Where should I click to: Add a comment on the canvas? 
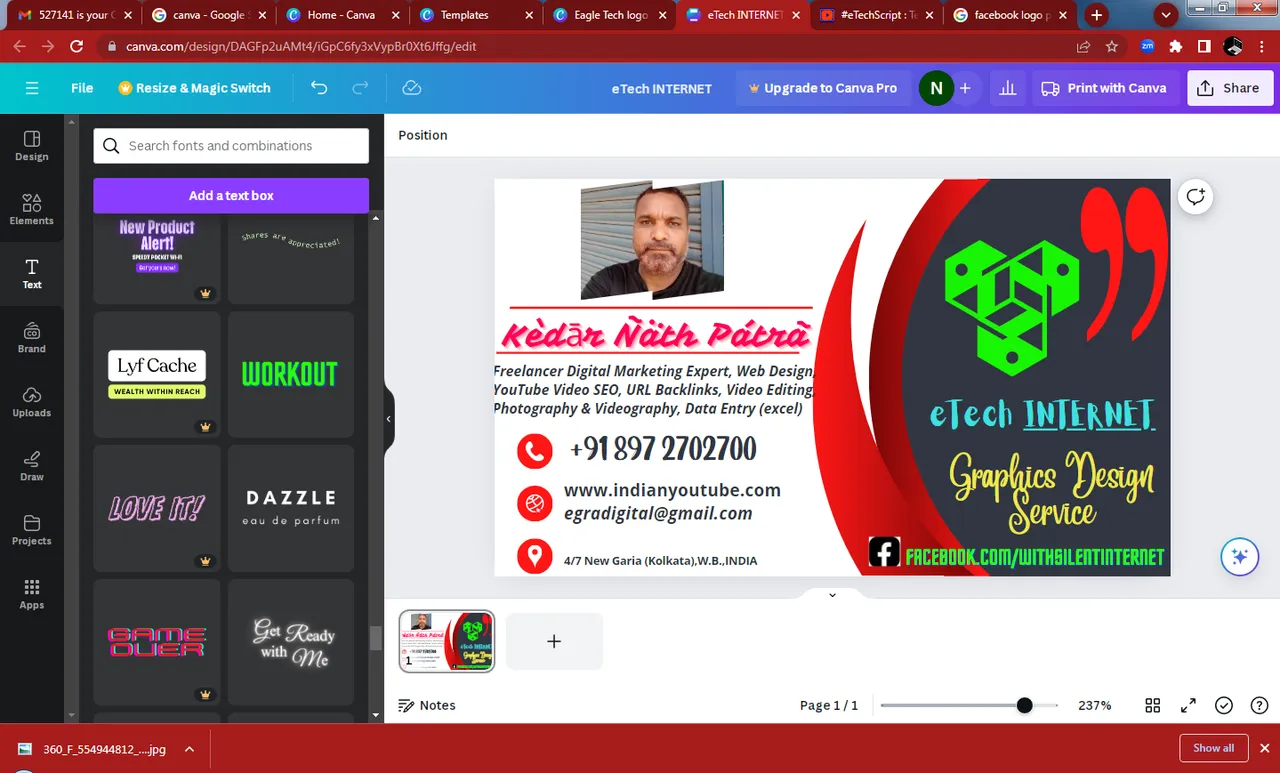click(x=1195, y=196)
